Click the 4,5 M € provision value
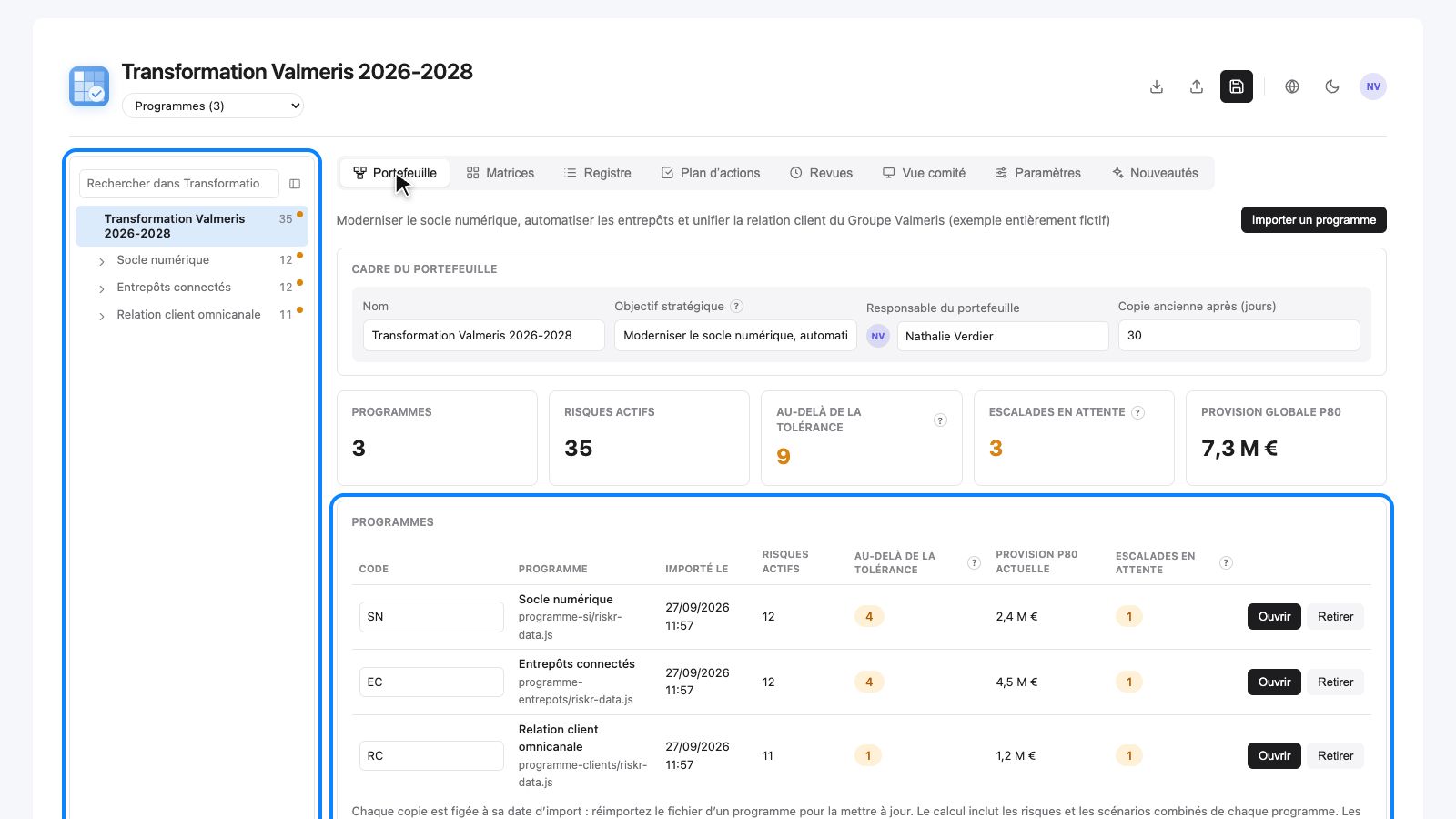 1016,682
